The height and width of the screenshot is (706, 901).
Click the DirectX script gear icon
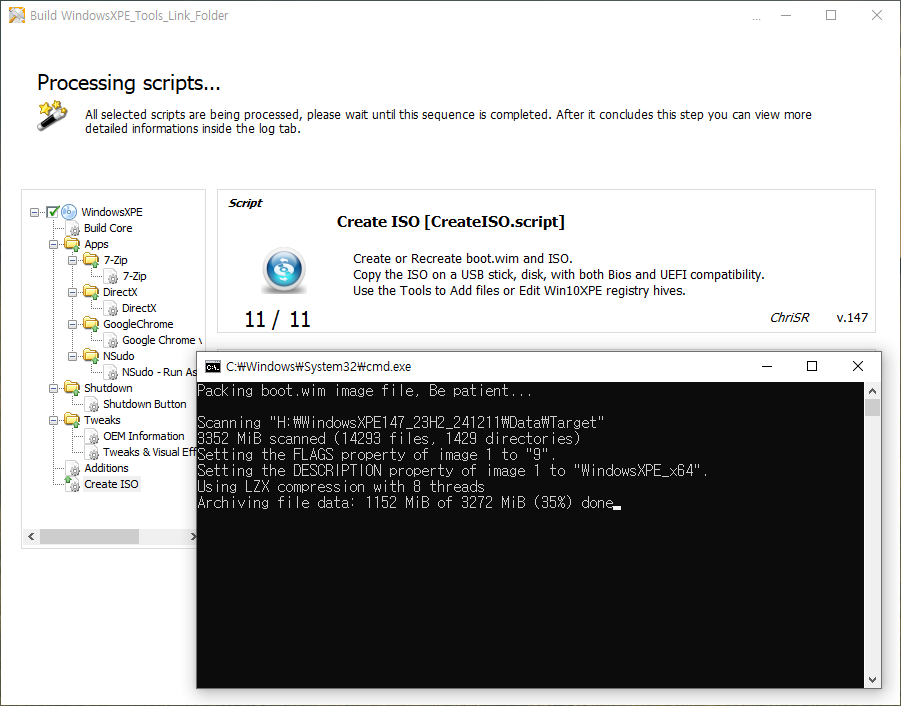[111, 309]
